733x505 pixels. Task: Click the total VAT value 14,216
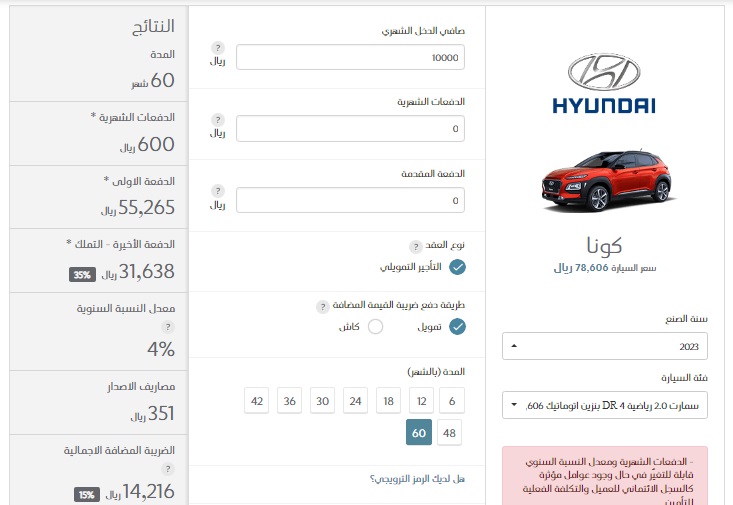(x=149, y=491)
